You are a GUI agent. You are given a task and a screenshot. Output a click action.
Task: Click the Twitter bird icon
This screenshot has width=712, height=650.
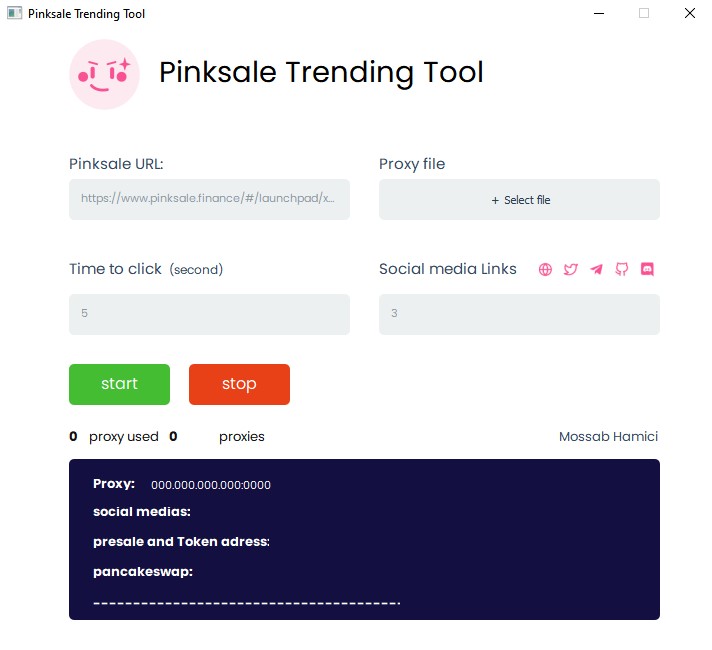click(570, 269)
